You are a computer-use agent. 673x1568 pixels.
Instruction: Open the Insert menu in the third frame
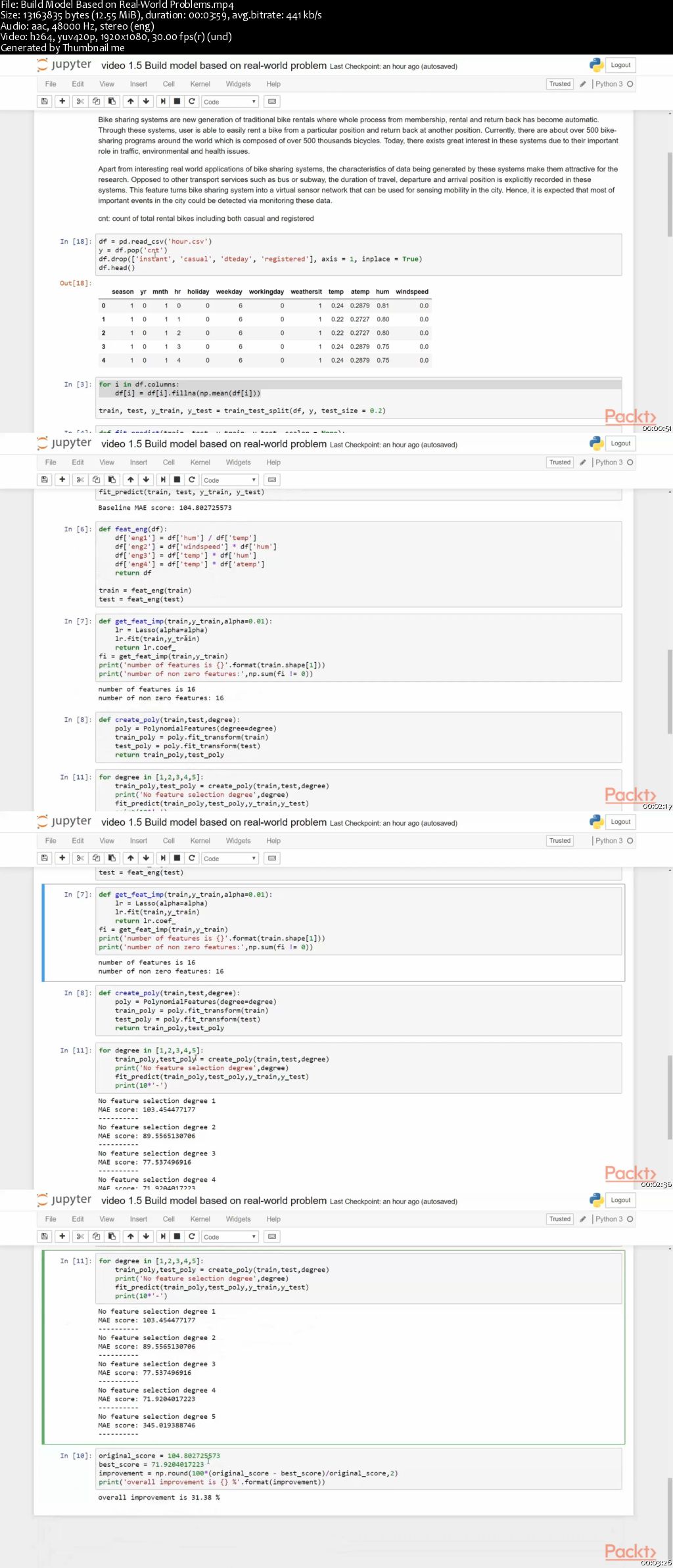click(x=138, y=841)
